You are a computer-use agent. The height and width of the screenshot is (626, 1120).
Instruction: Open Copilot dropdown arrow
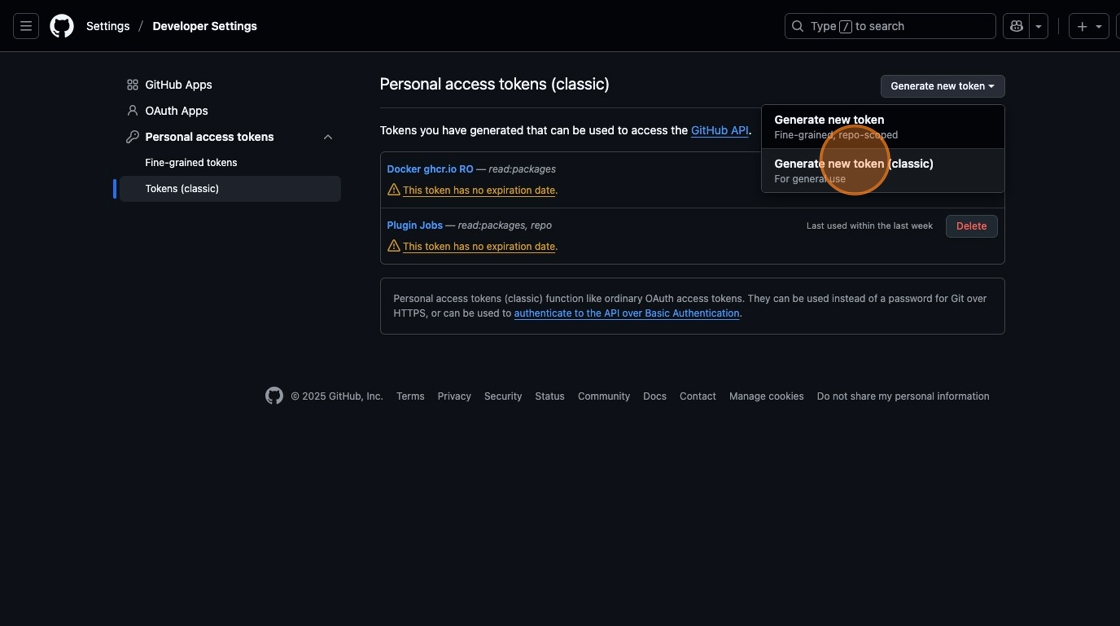(x=1039, y=26)
